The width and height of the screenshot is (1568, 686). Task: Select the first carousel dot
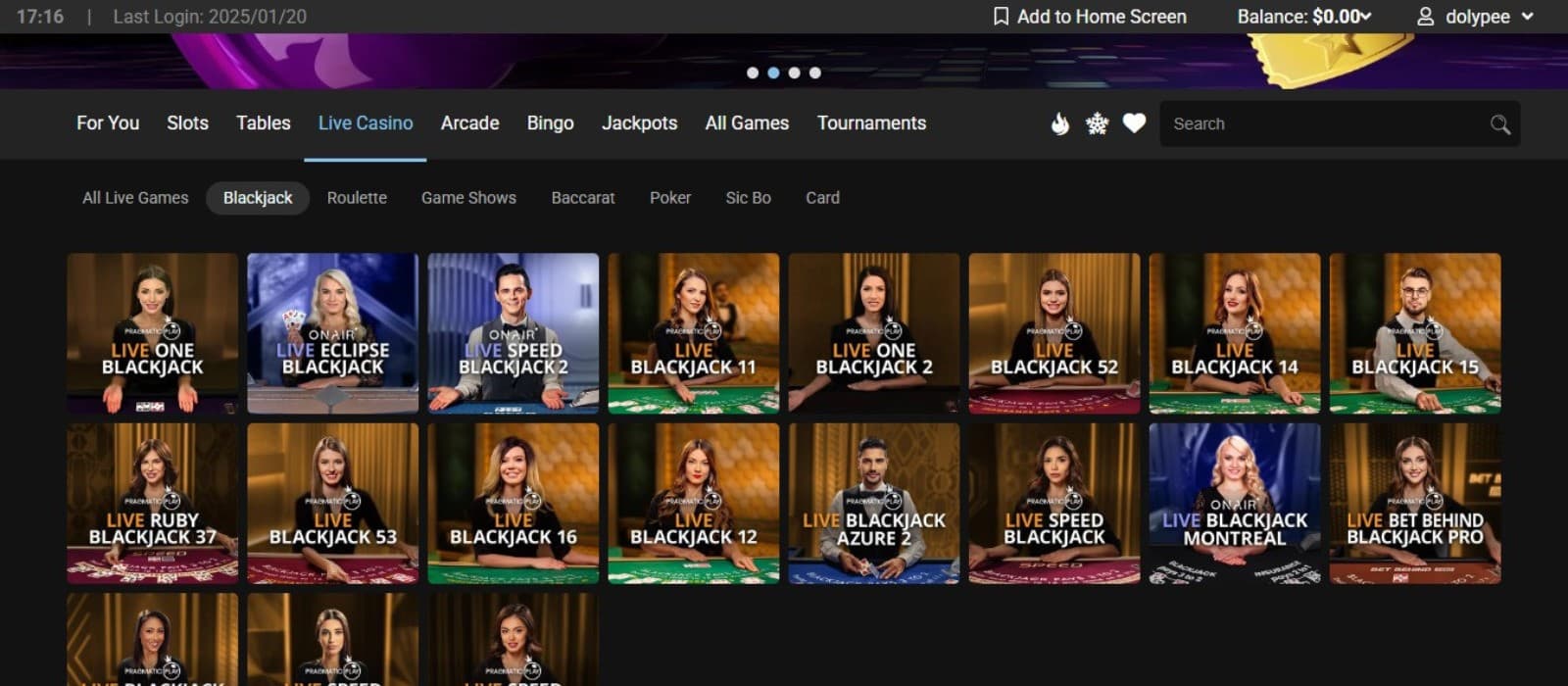(x=753, y=73)
